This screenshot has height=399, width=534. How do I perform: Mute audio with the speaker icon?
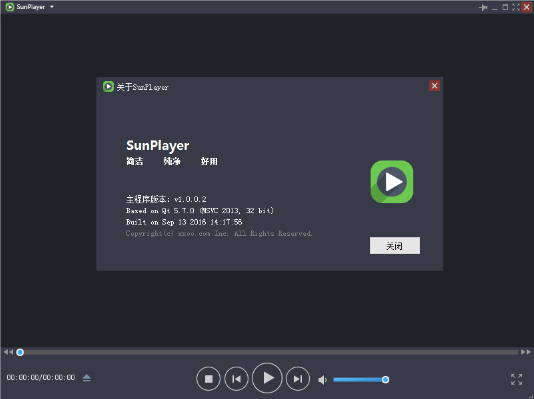pos(322,380)
